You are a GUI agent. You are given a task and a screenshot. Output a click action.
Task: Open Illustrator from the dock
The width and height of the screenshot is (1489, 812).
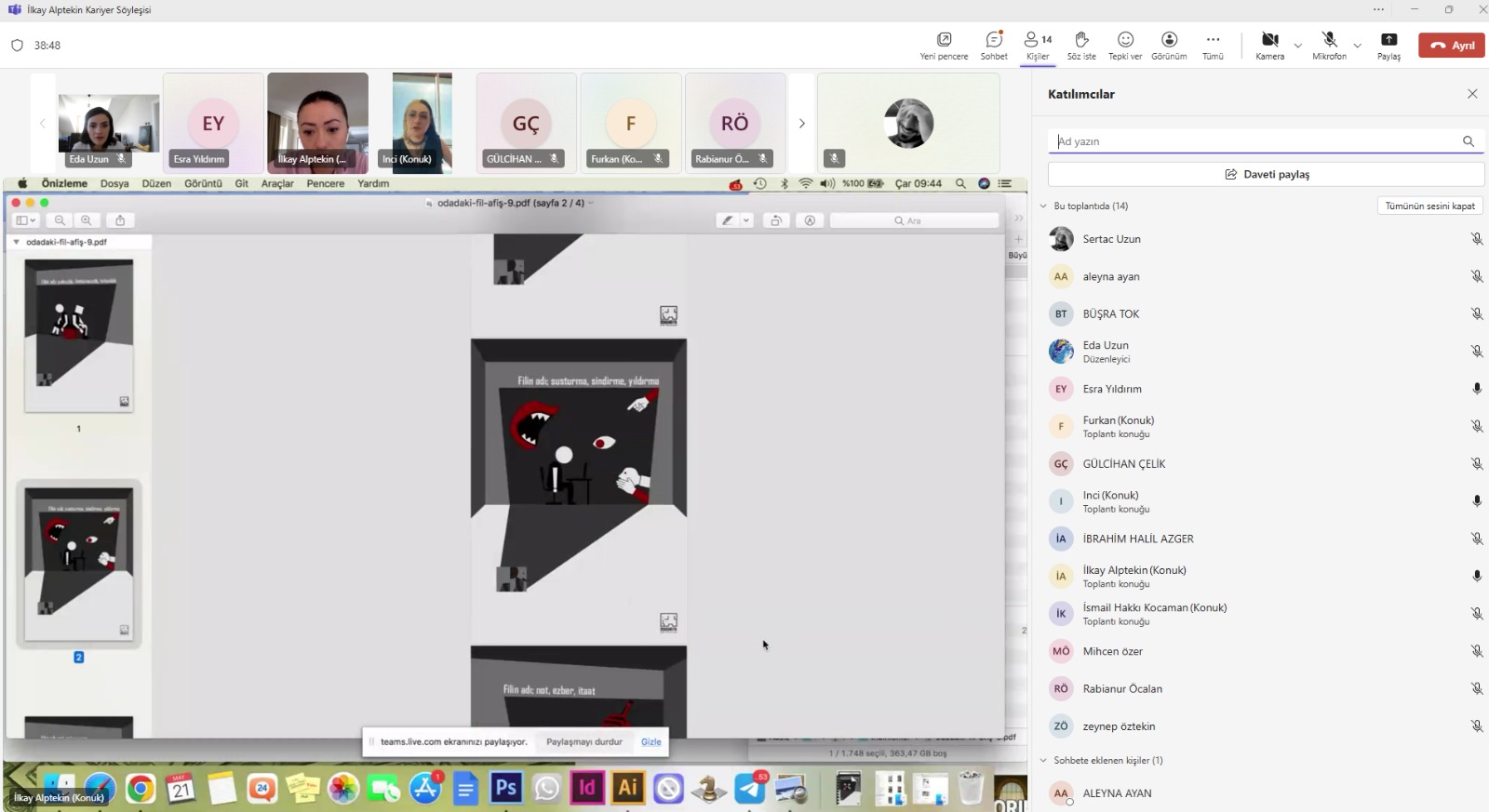tap(628, 789)
